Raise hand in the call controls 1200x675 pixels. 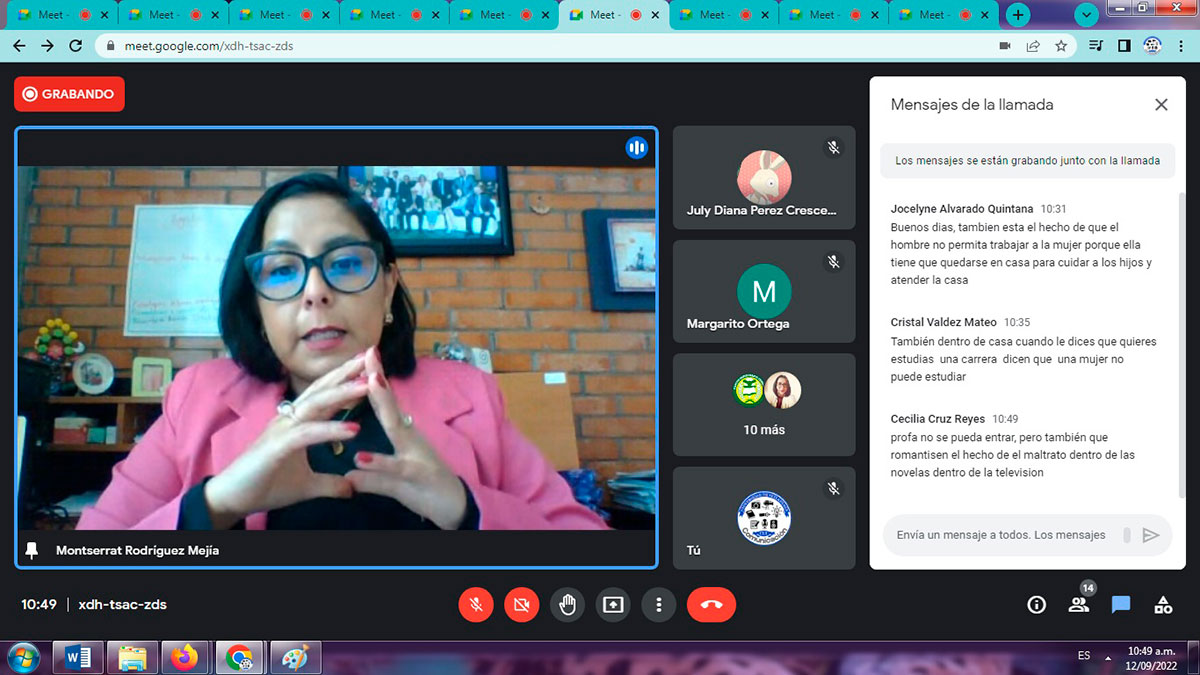pyautogui.click(x=567, y=605)
